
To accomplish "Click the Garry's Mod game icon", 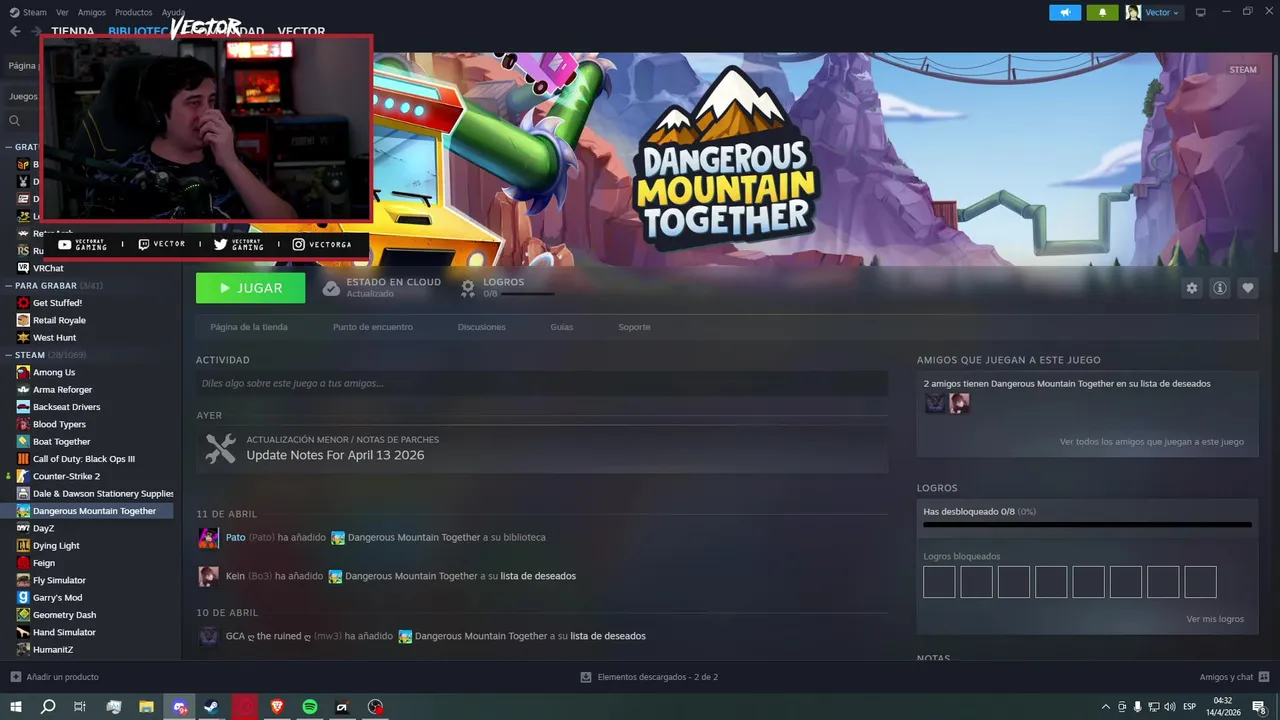I will 23,598.
